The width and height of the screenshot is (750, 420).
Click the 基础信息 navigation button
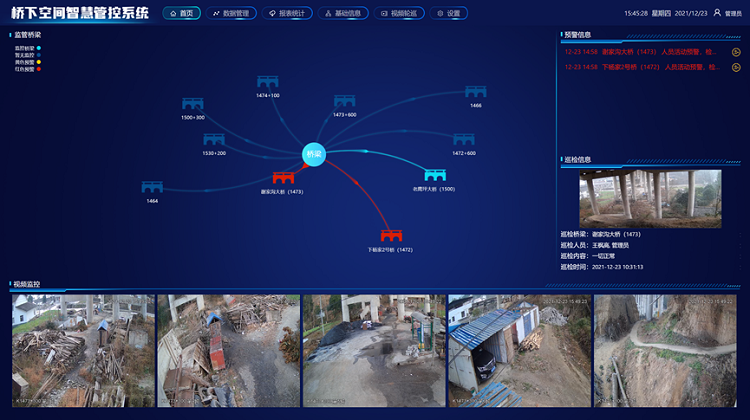coord(343,14)
